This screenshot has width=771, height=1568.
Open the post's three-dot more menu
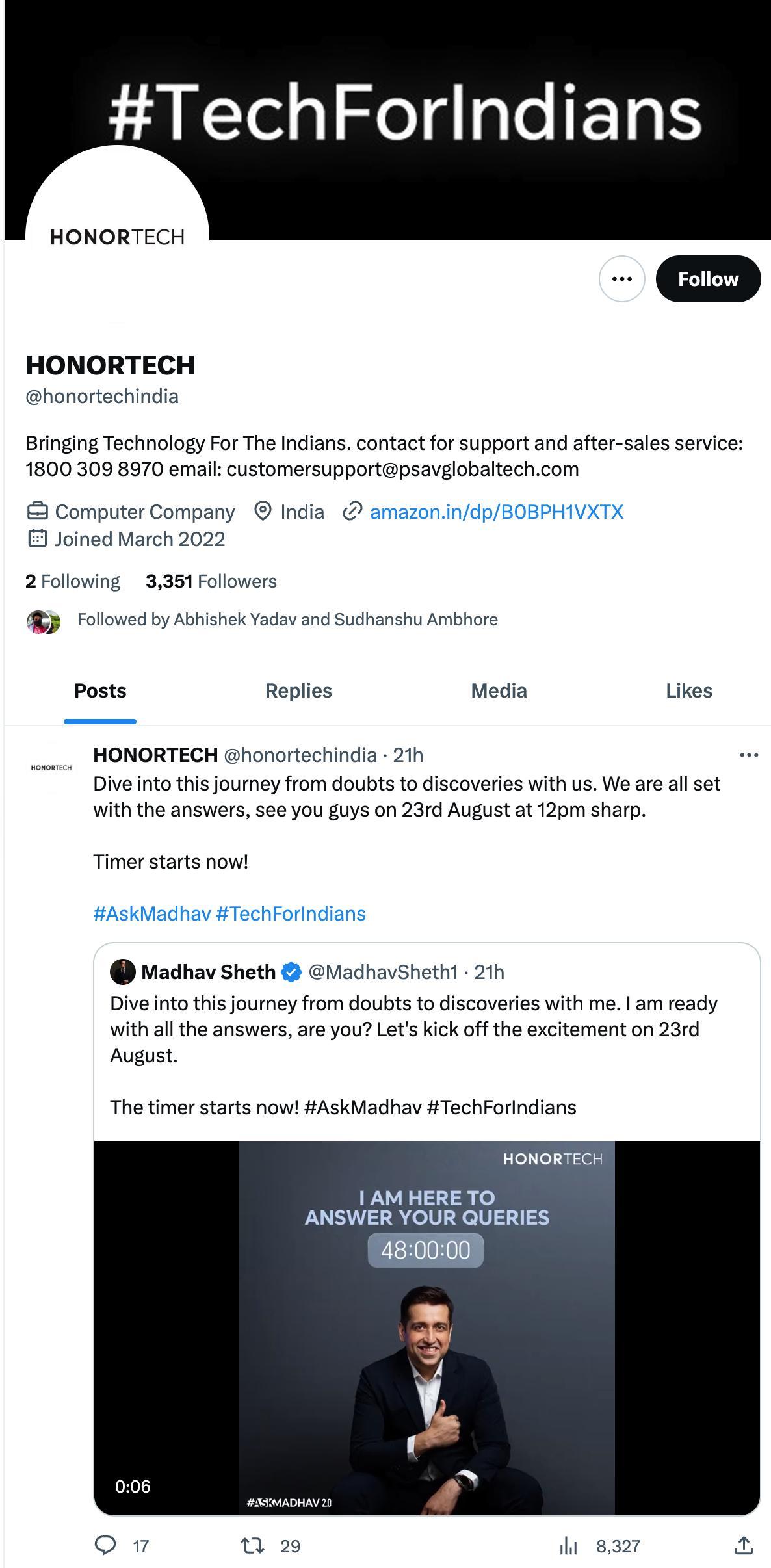pyautogui.click(x=749, y=755)
